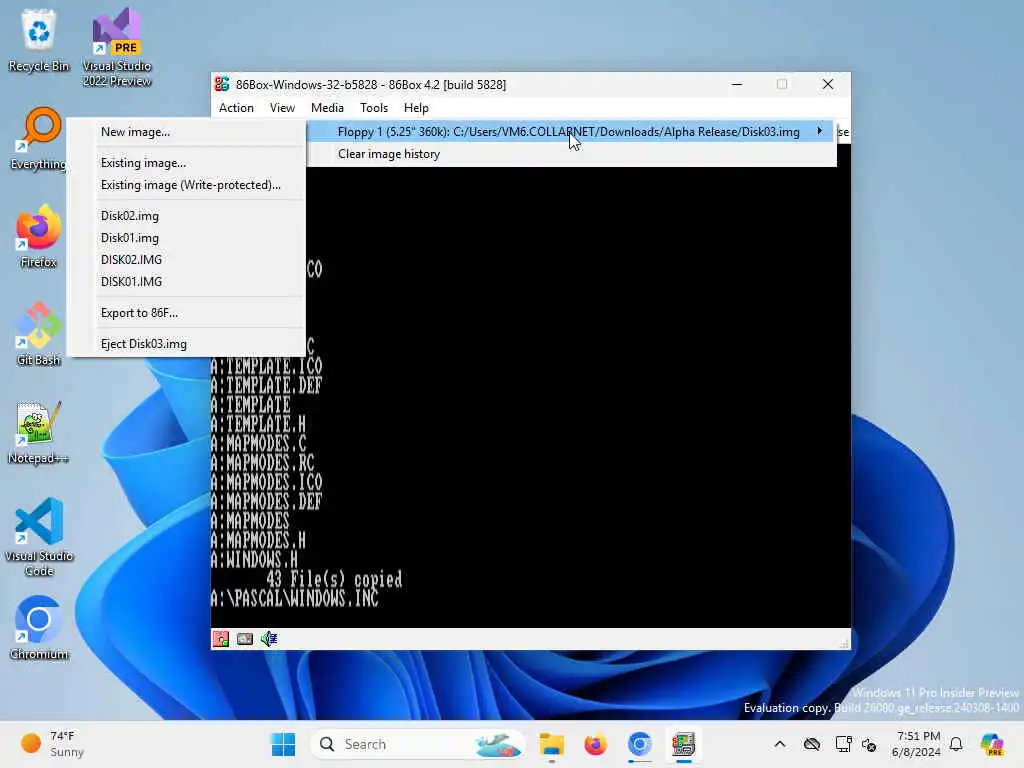Open Git Bash desktop shortcut

39,334
